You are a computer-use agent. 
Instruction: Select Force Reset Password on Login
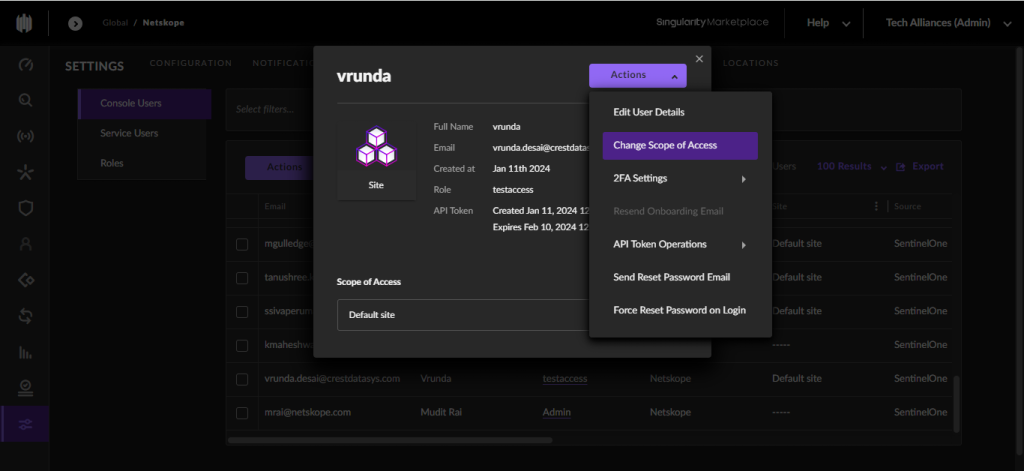tap(680, 310)
